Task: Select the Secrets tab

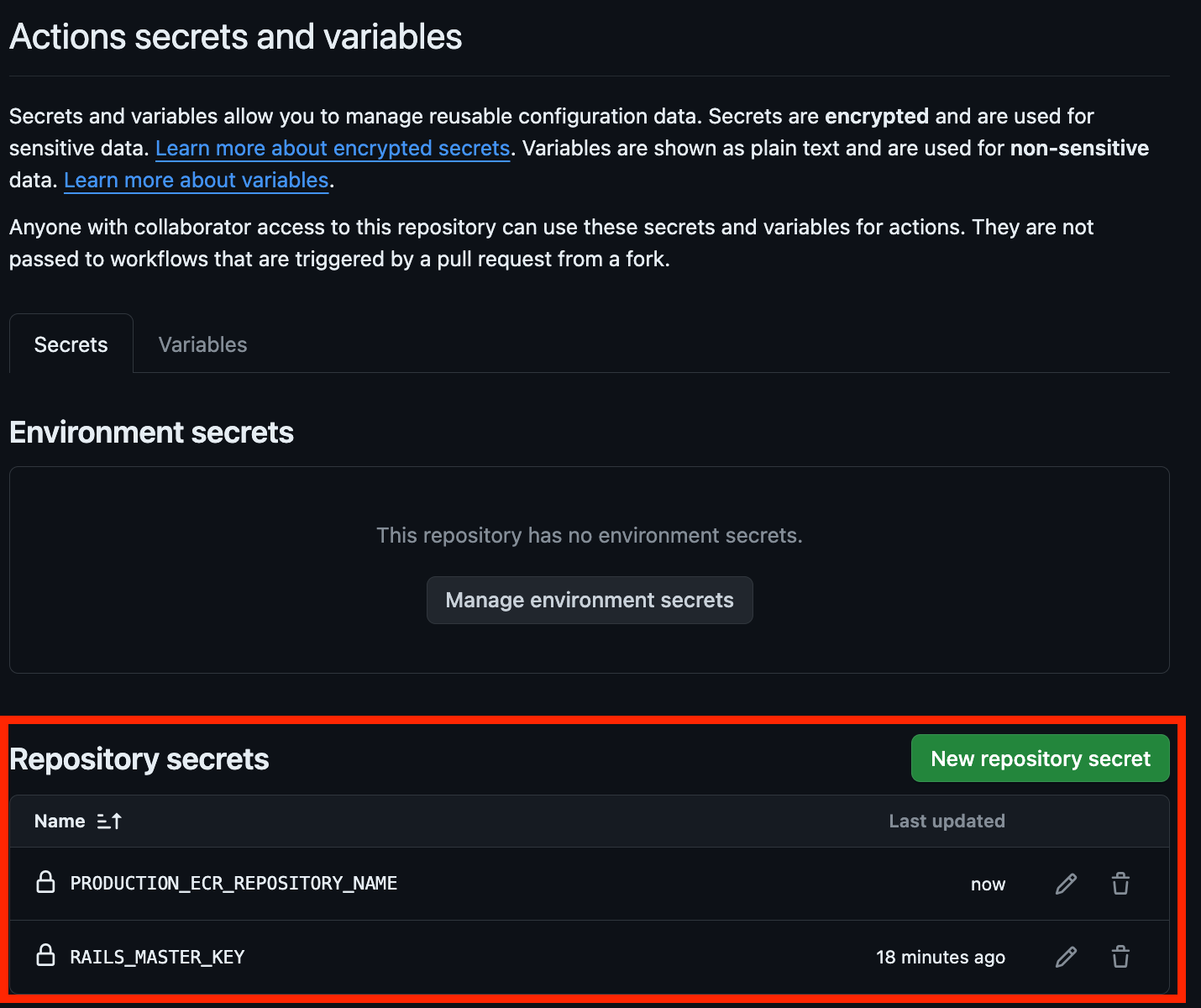Action: pyautogui.click(x=71, y=344)
